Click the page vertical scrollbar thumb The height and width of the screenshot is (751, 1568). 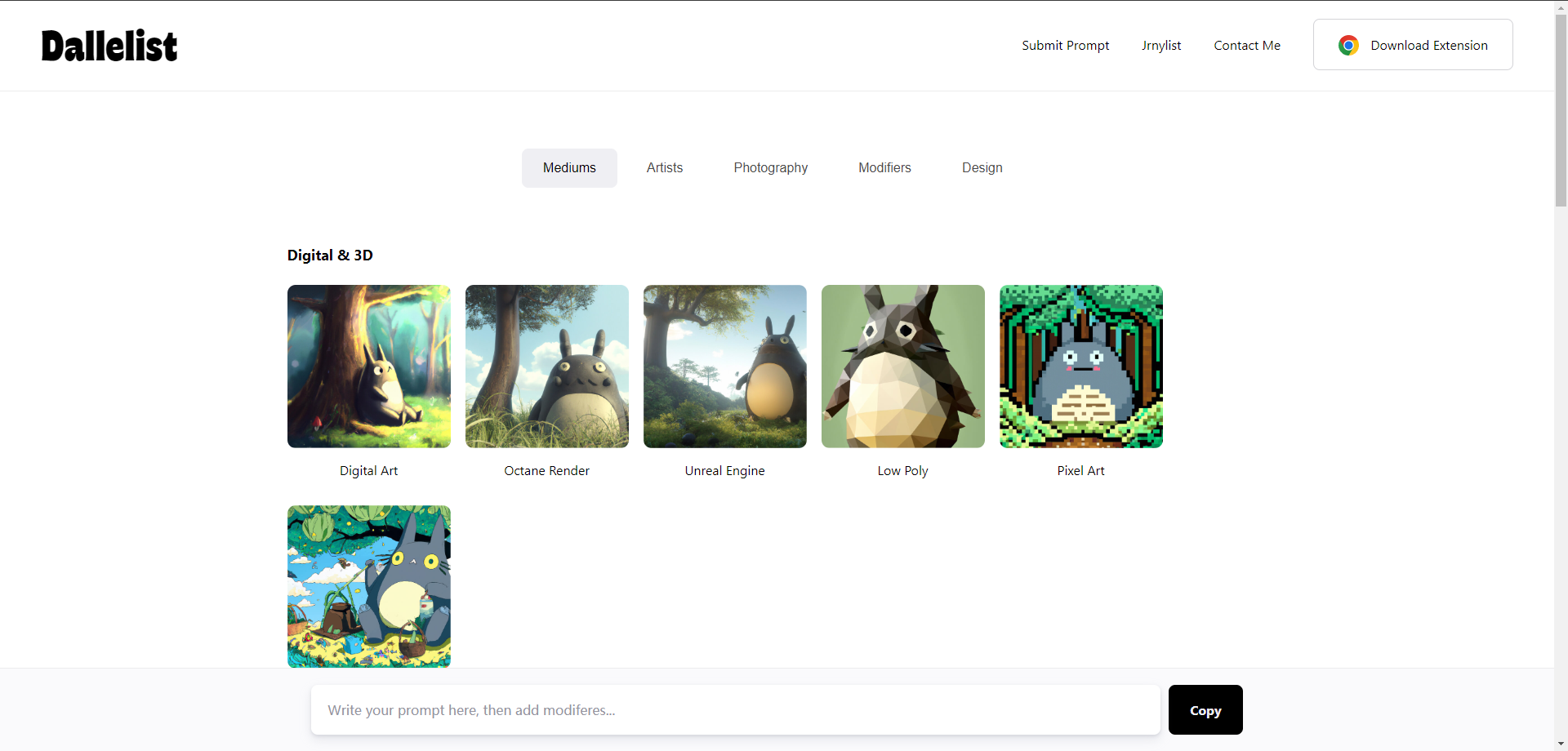(x=1561, y=110)
